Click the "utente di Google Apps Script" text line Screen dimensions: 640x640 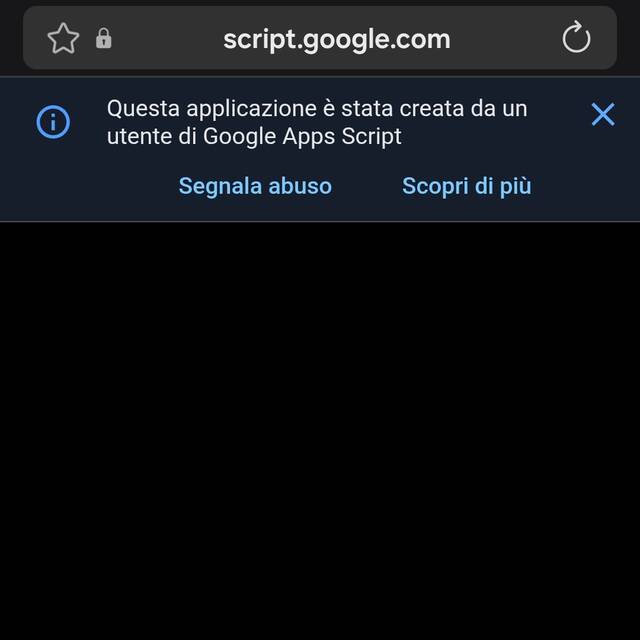point(254,136)
